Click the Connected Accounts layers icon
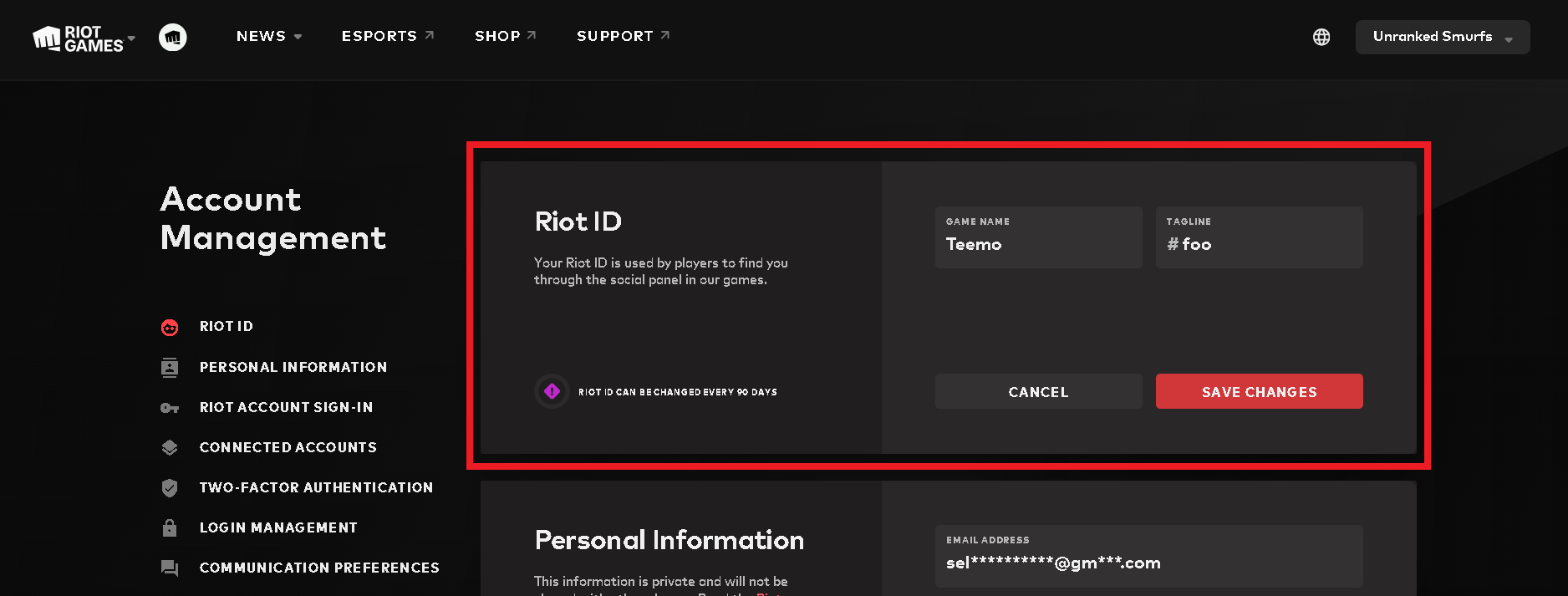Viewport: 1568px width, 596px height. (x=170, y=448)
